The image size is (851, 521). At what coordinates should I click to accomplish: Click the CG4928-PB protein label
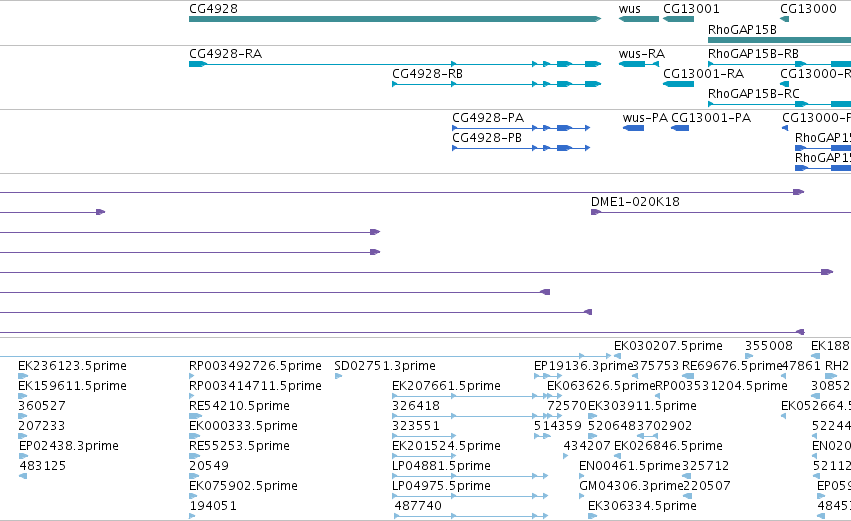[x=487, y=138]
